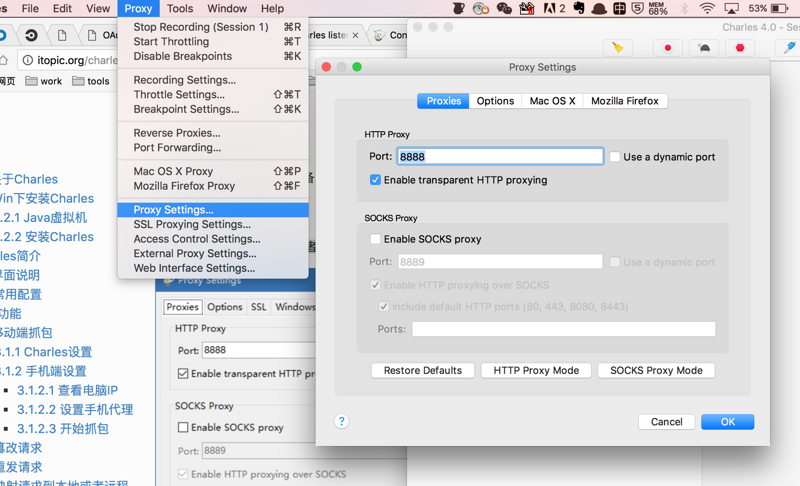800x486 pixels.
Task: Click the site info icon beside itopic.org
Action: point(28,60)
